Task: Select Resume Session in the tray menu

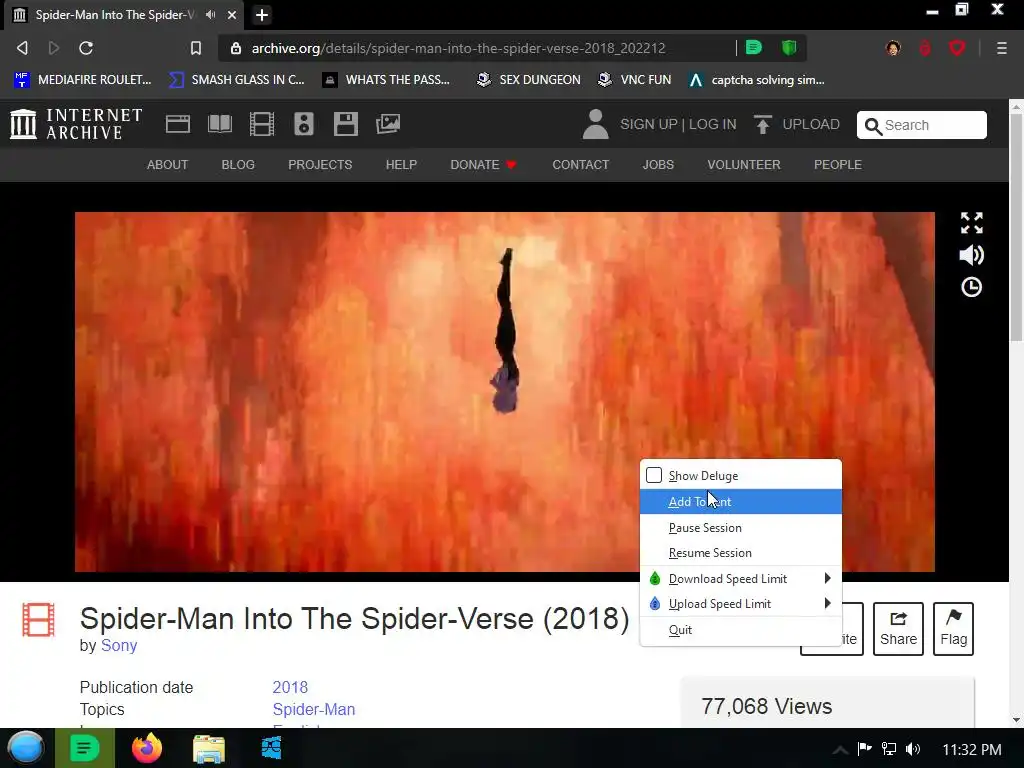Action: [x=741, y=553]
